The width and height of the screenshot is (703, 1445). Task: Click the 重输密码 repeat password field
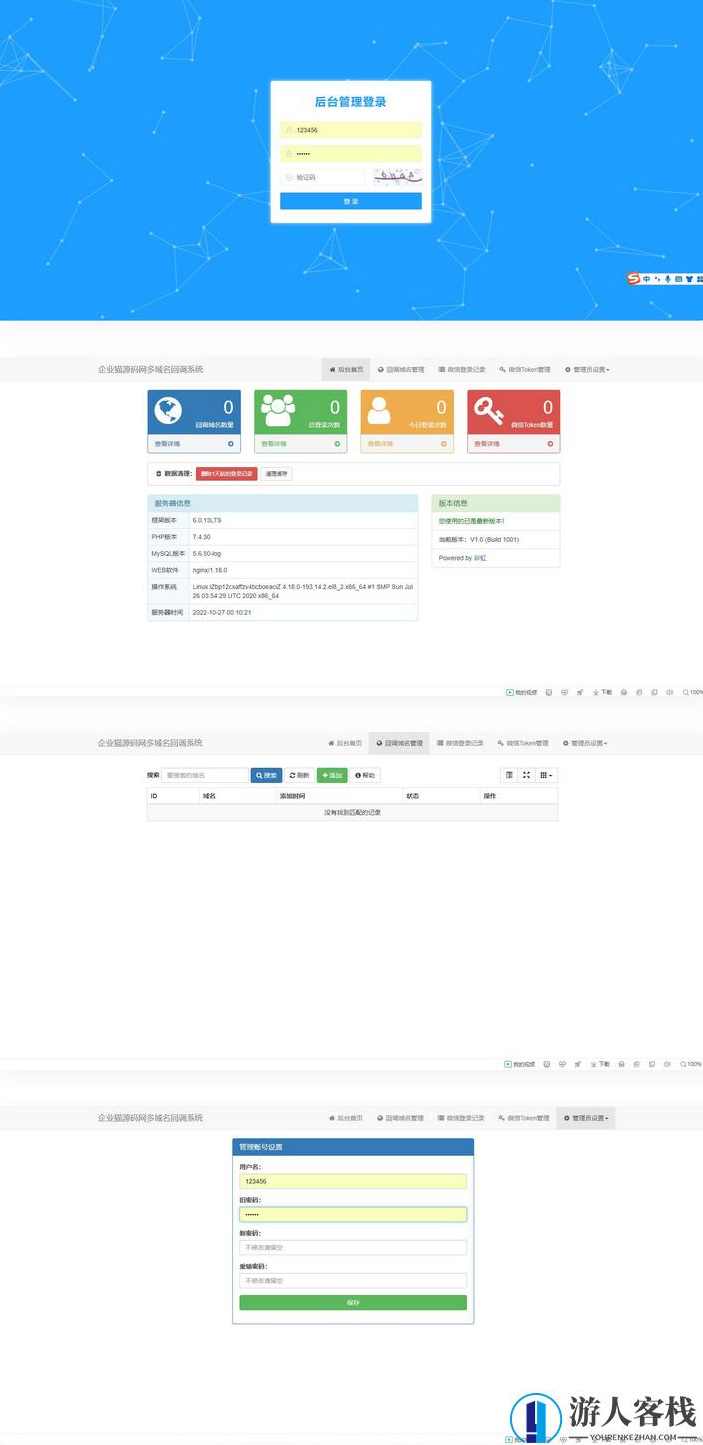[x=353, y=1280]
